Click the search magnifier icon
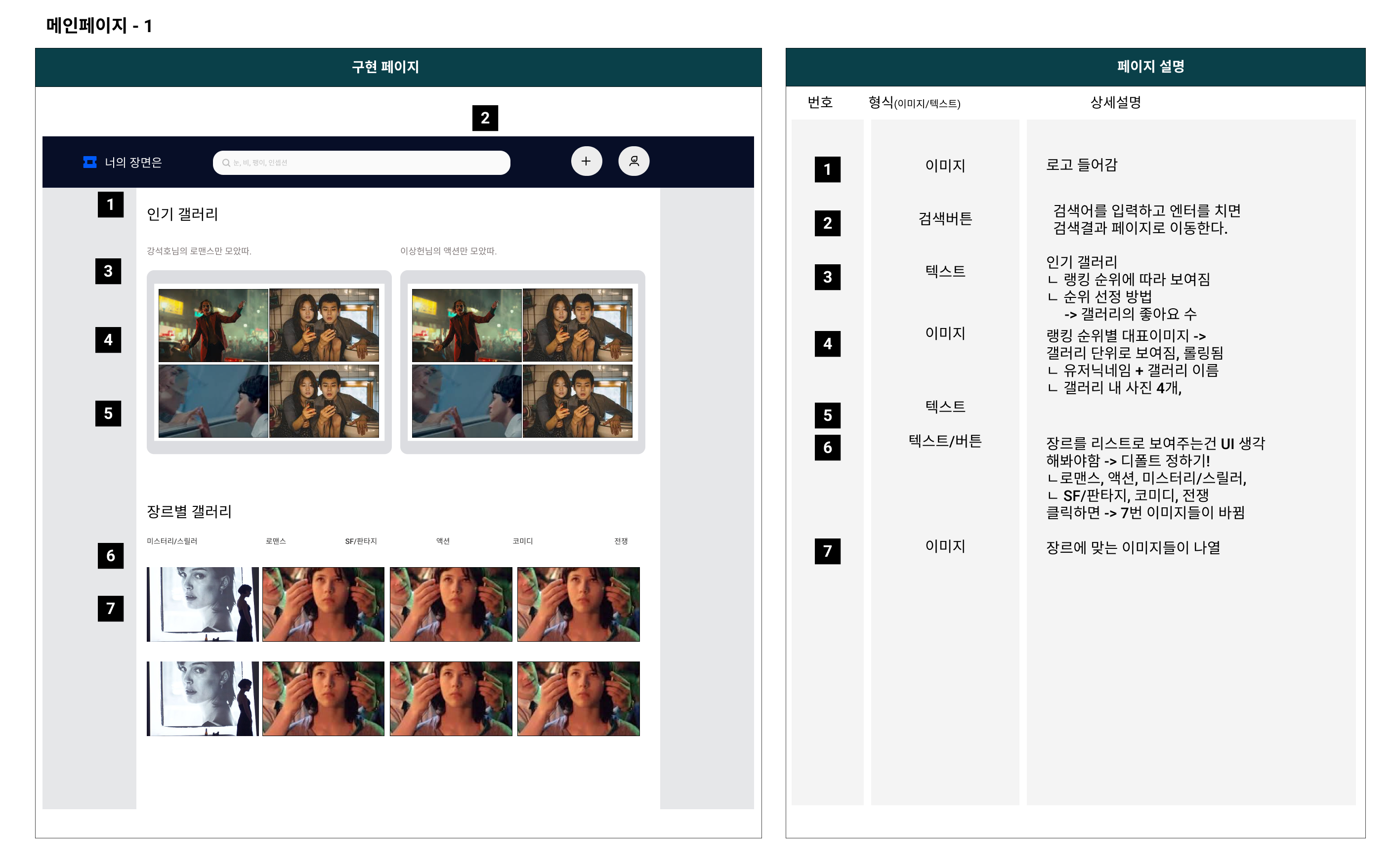 pyautogui.click(x=226, y=163)
